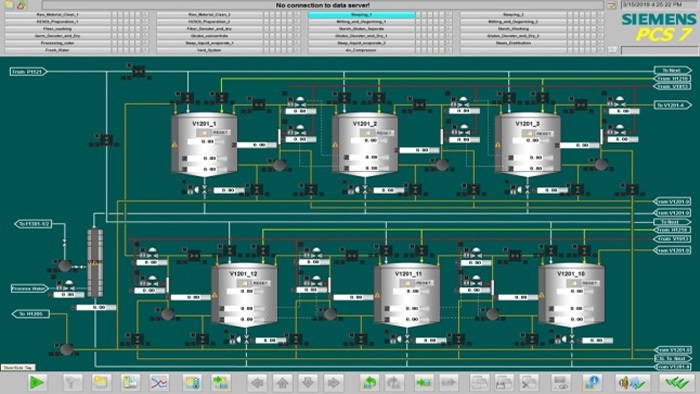Viewport: 700px width, 394px height.
Task: Open the Air_Compressor area
Action: coord(361,50)
